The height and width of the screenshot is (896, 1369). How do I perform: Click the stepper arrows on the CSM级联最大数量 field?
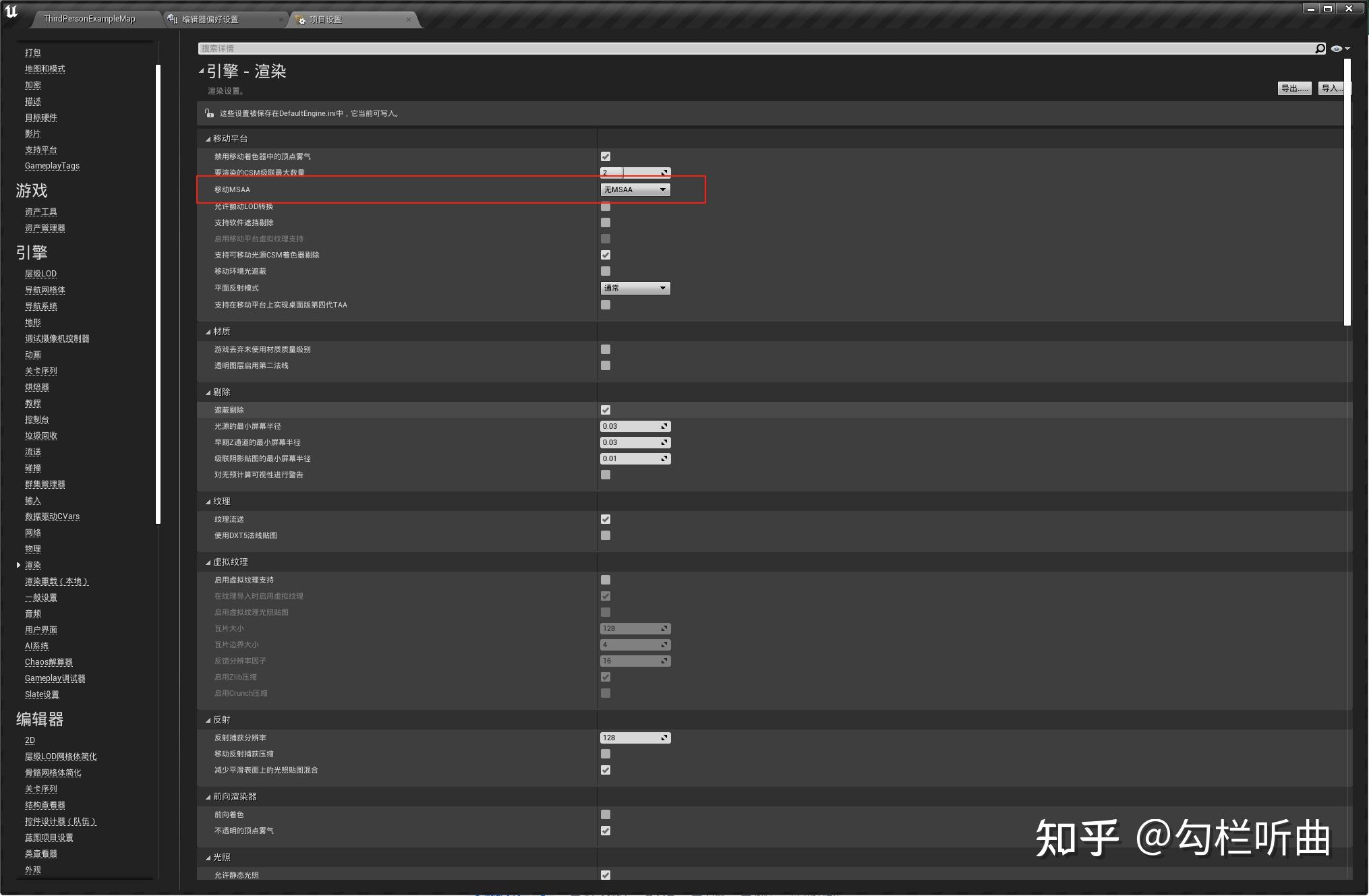tap(666, 172)
